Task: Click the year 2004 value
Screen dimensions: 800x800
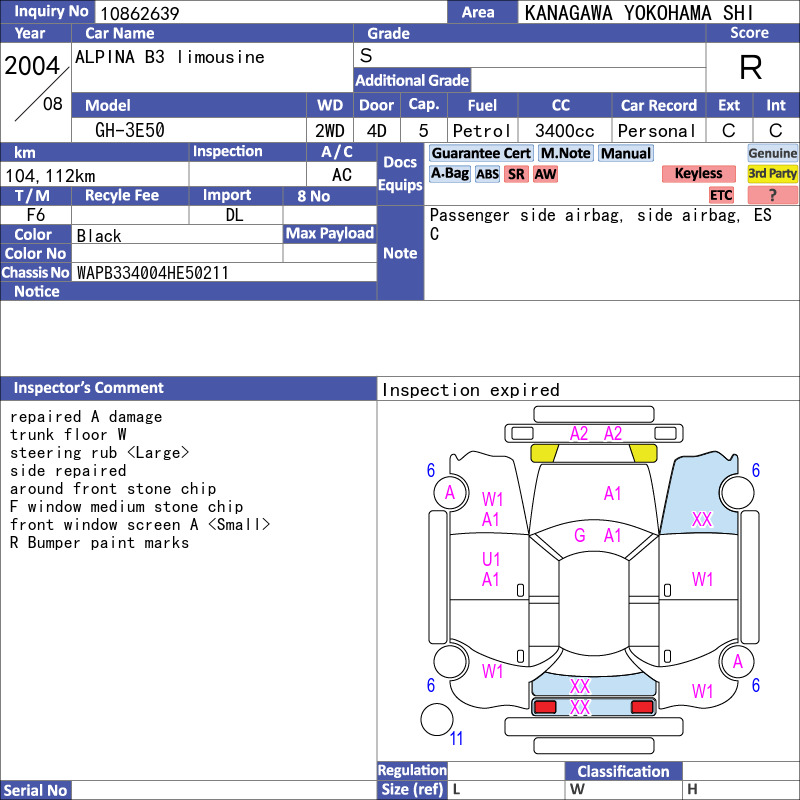Action: pyautogui.click(x=32, y=66)
